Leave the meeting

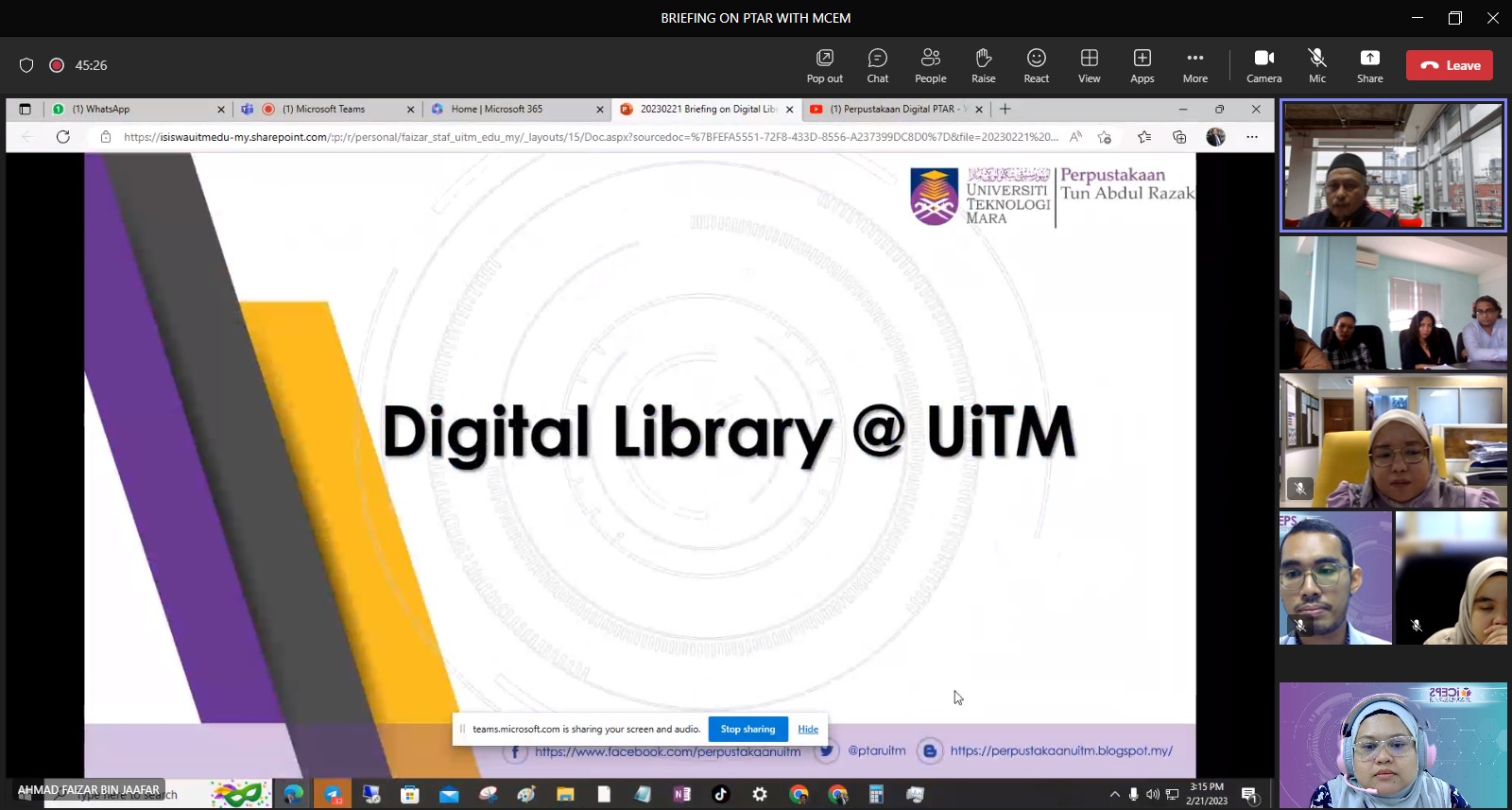(x=1450, y=65)
